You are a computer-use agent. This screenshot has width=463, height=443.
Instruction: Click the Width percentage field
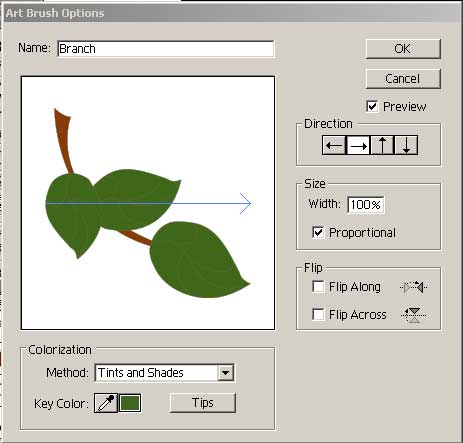[366, 204]
